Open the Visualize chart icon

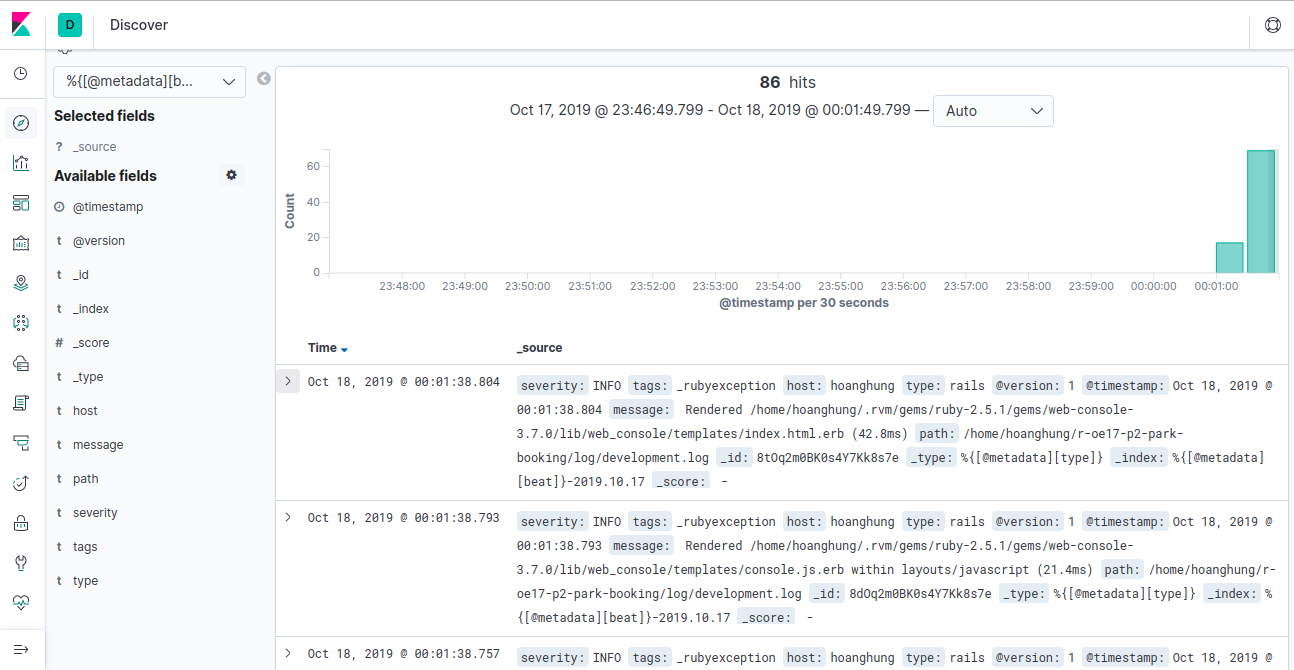tap(21, 163)
